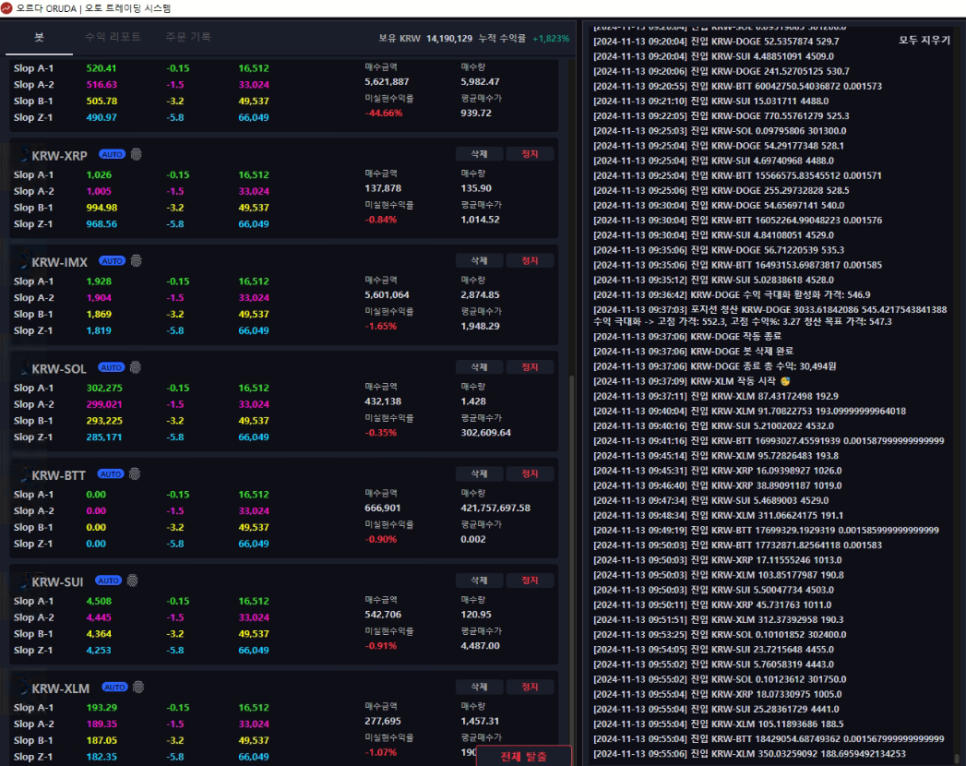This screenshot has width=966, height=766.
Task: Delete the KRW-XRP bot with 삭제
Action: (479, 154)
